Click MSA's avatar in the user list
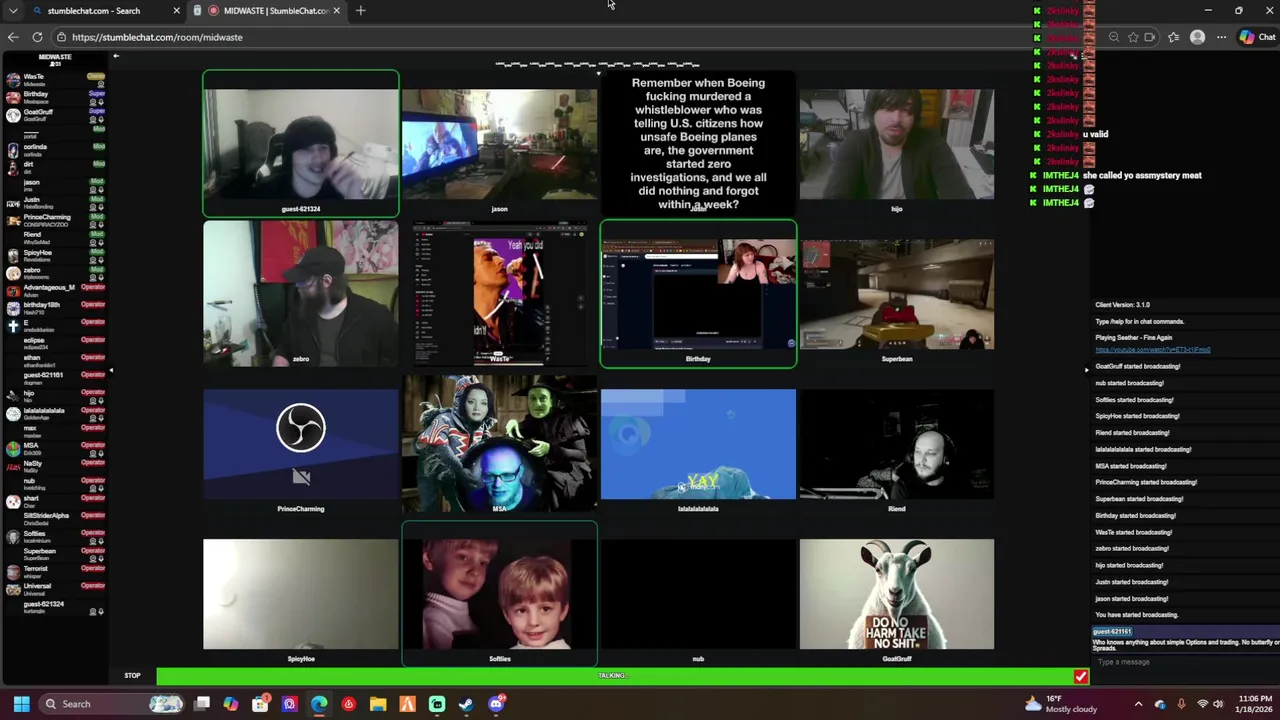Screen dimensions: 1280x720 click(x=12, y=449)
